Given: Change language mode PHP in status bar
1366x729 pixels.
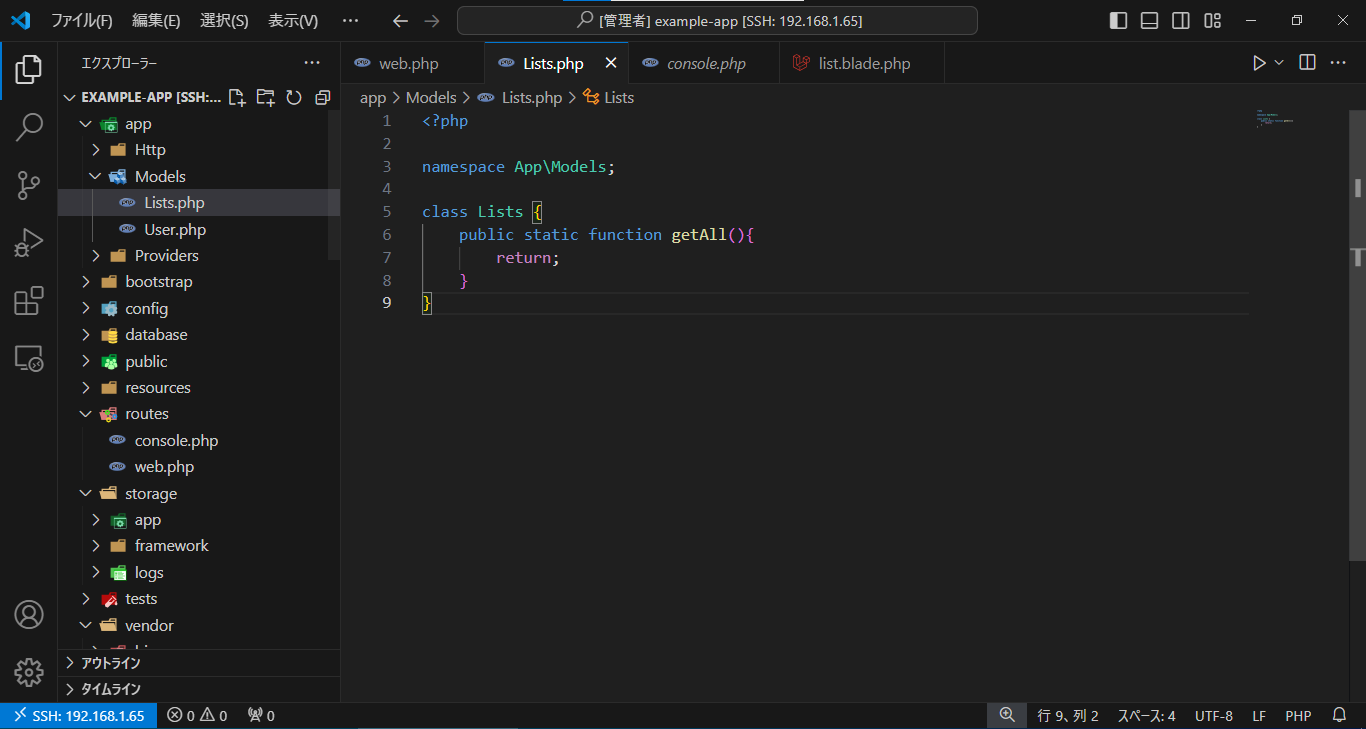Looking at the screenshot, I should [1298, 716].
